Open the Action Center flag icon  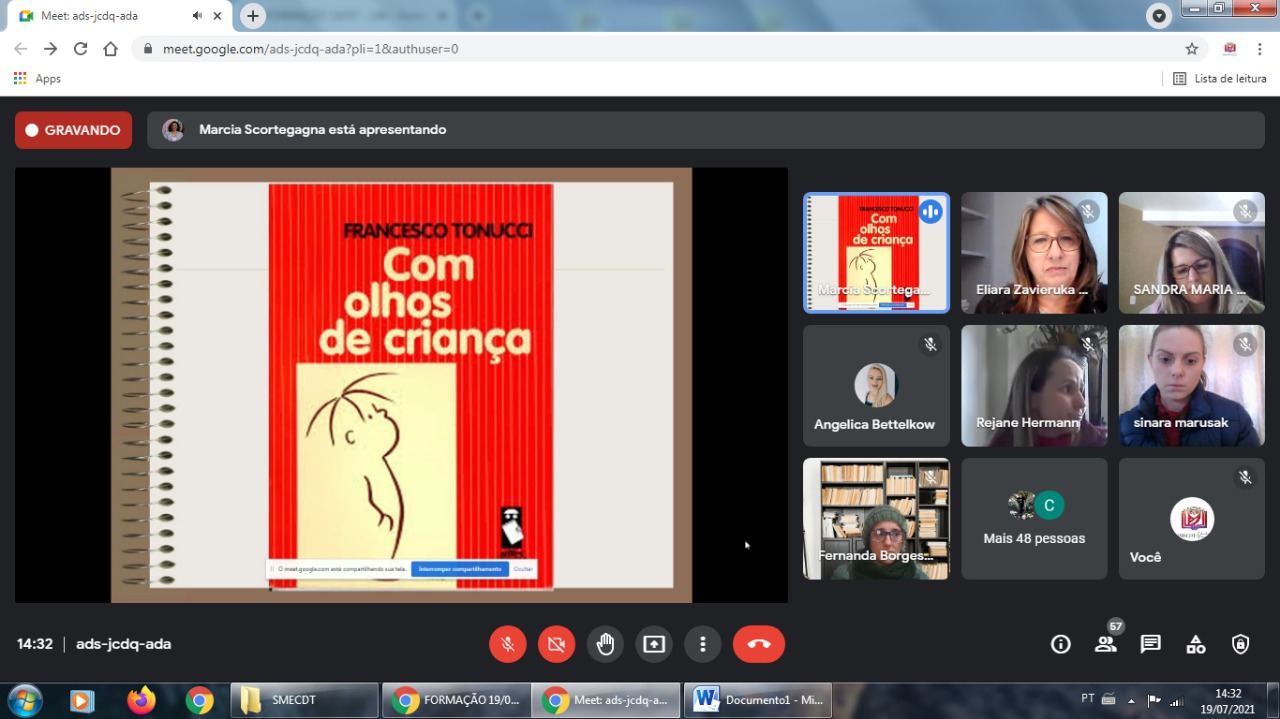coord(1154,700)
